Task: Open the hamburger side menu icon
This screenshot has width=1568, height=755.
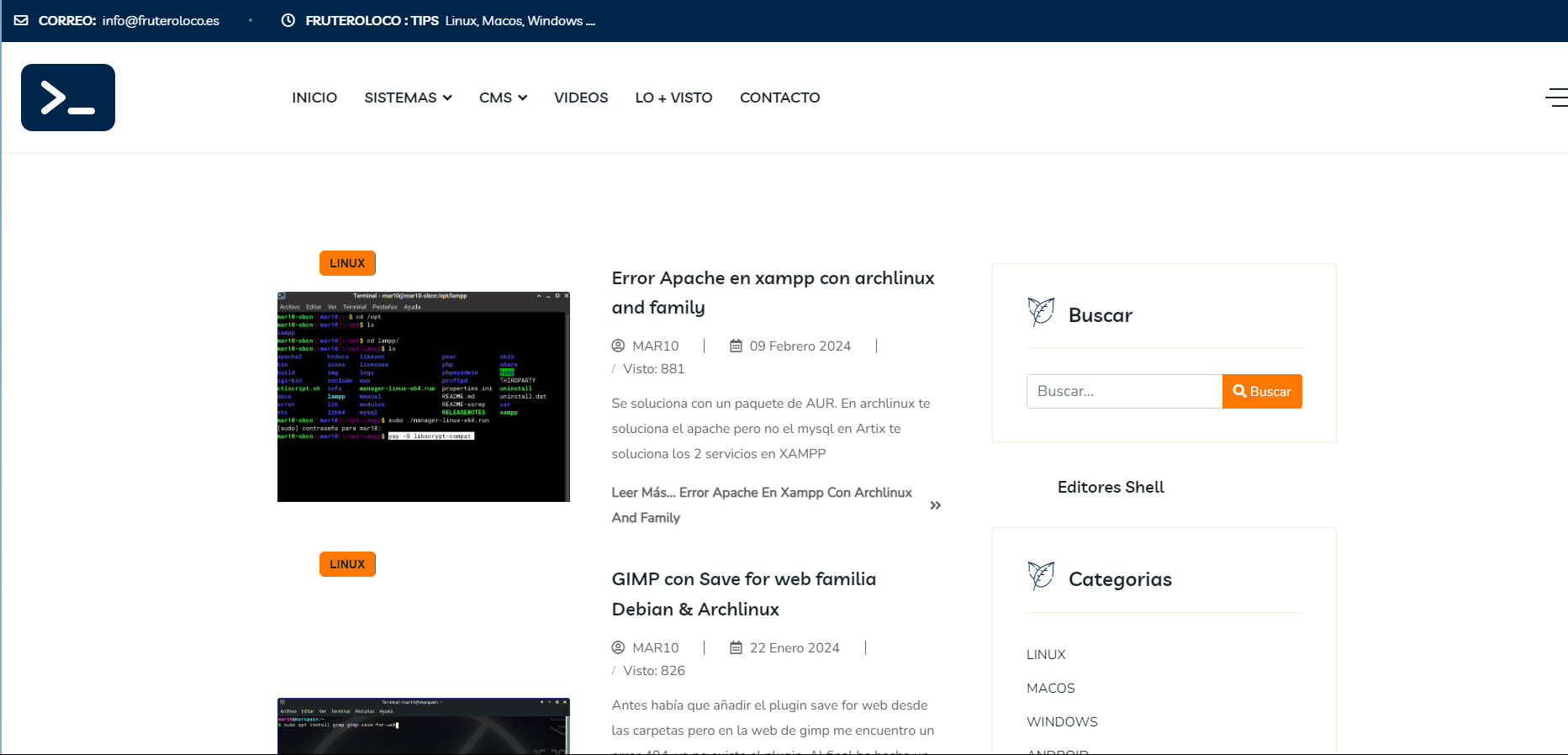Action: coord(1556,98)
